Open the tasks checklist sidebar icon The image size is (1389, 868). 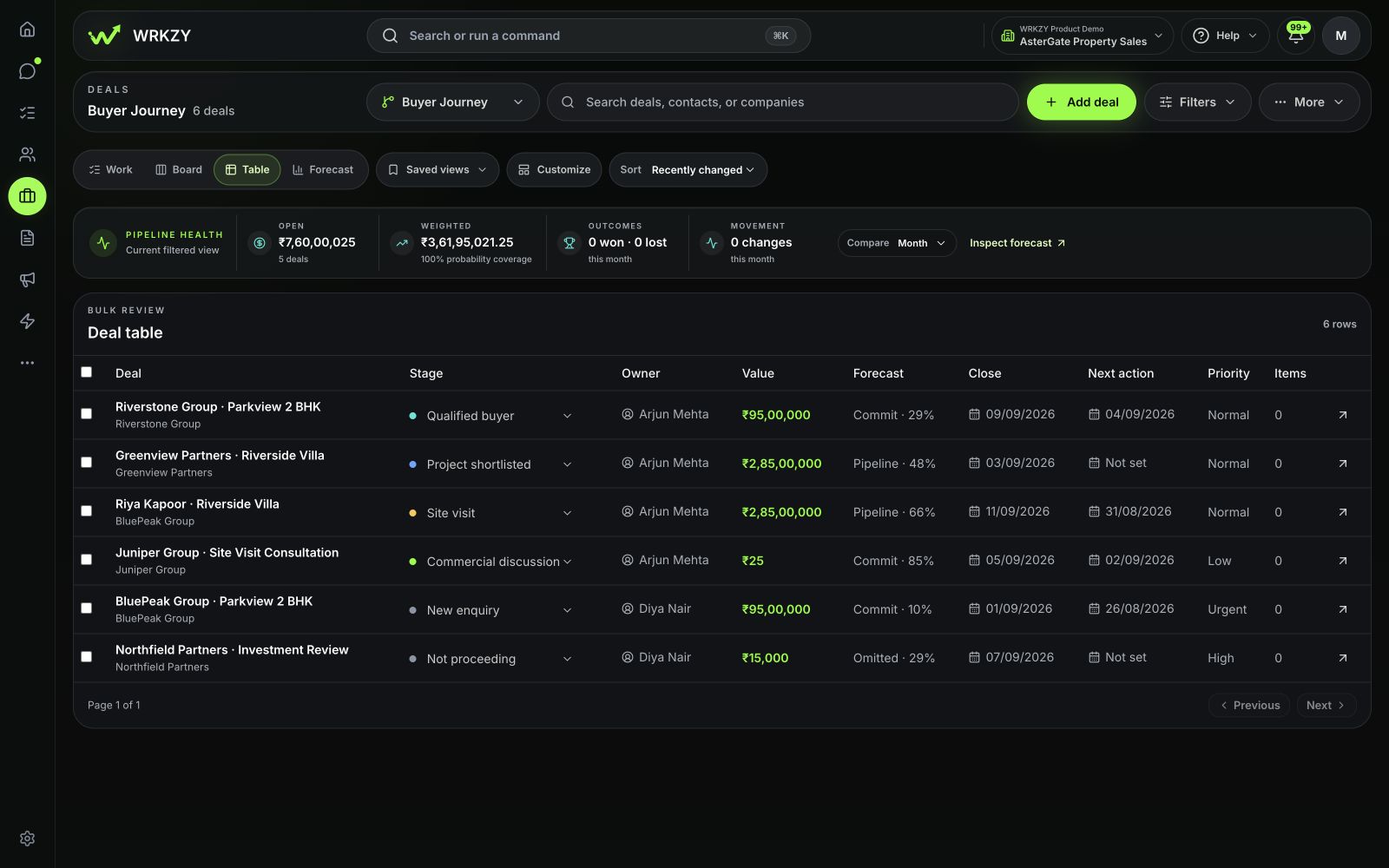(27, 113)
